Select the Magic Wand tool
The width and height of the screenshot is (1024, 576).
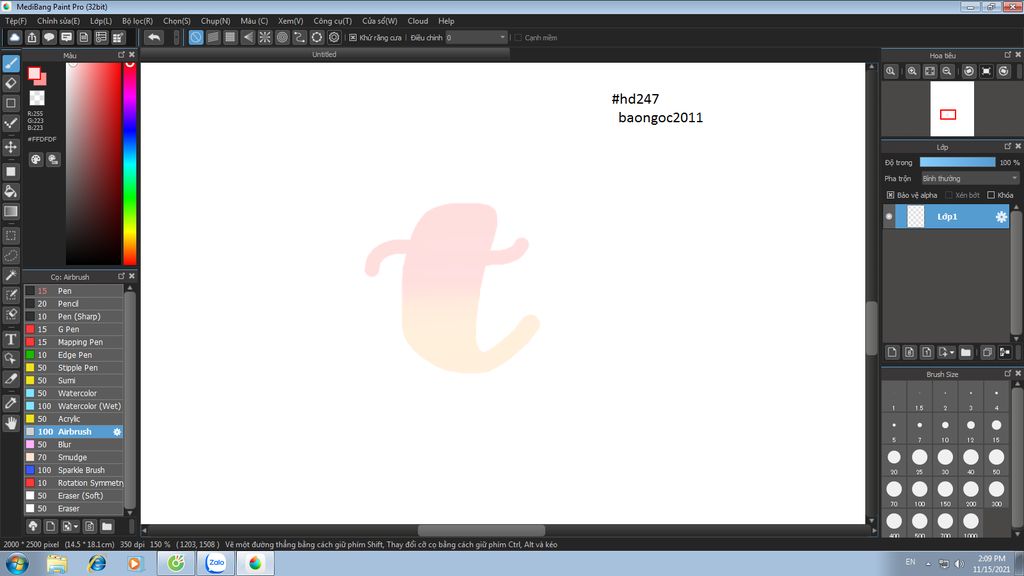click(x=11, y=275)
